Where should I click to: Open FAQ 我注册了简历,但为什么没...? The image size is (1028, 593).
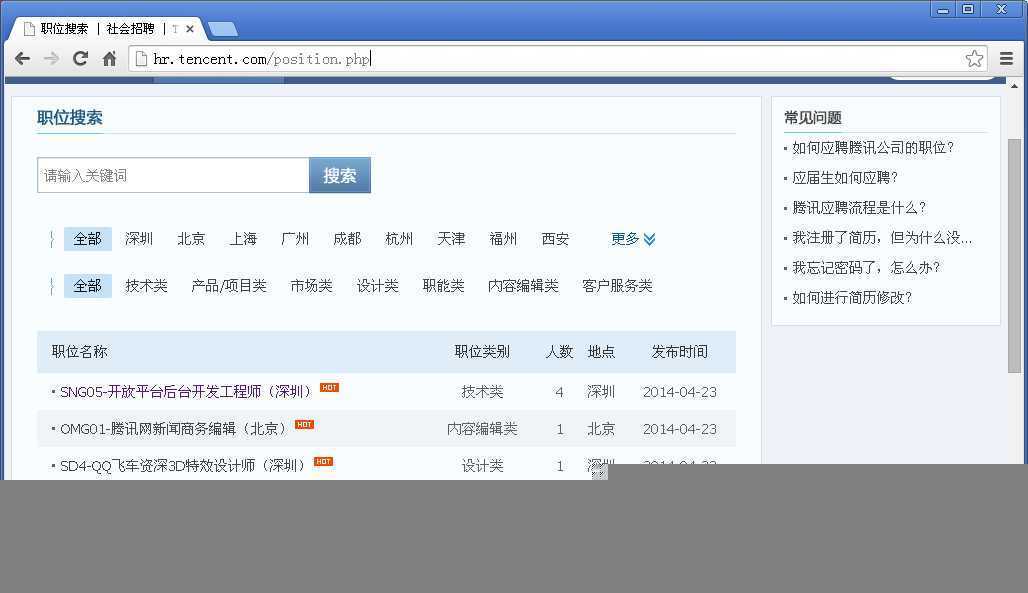tap(882, 237)
